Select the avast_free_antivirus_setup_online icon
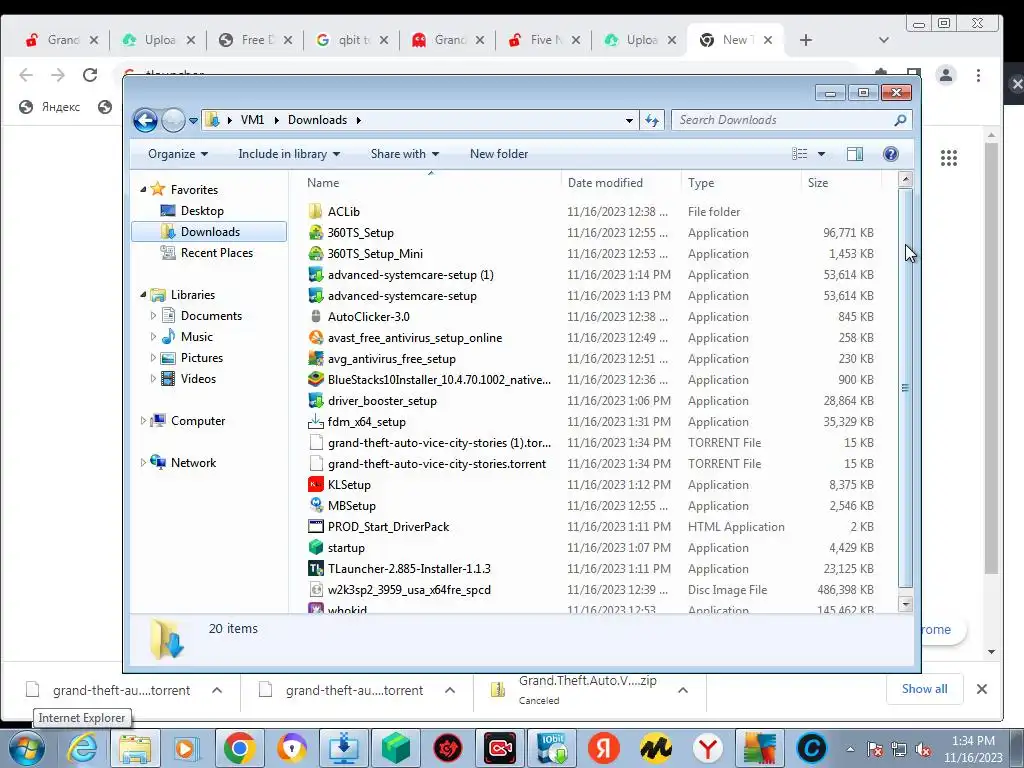Image resolution: width=1024 pixels, height=768 pixels. (x=315, y=338)
